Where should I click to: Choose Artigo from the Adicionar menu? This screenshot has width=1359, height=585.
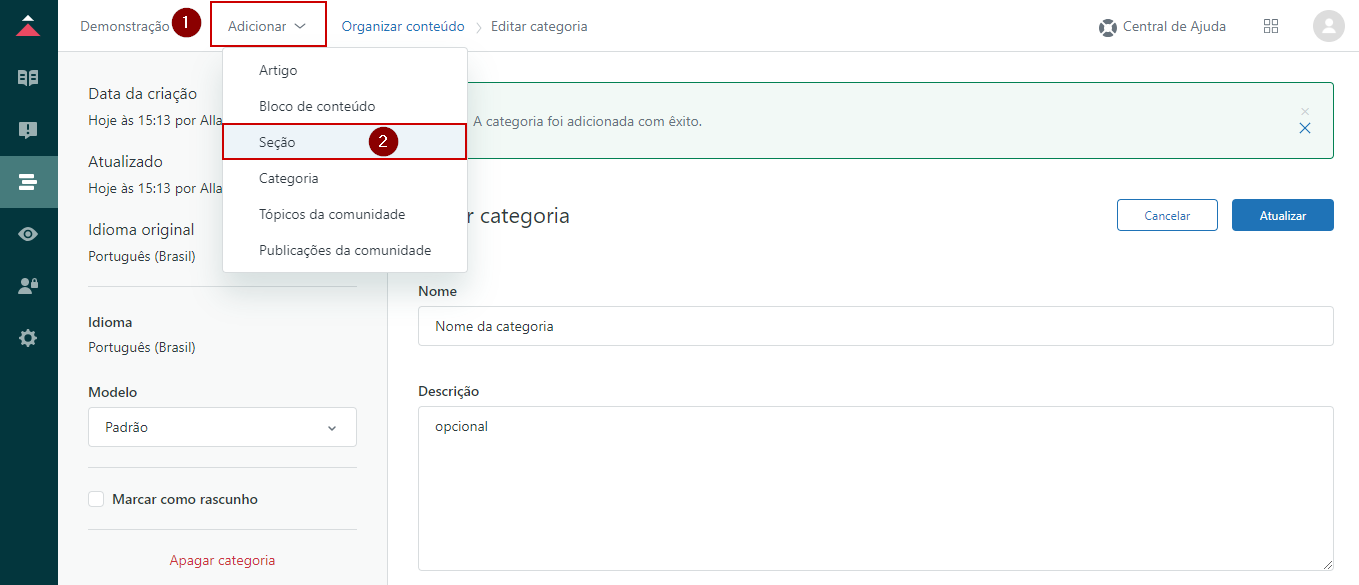click(x=278, y=70)
